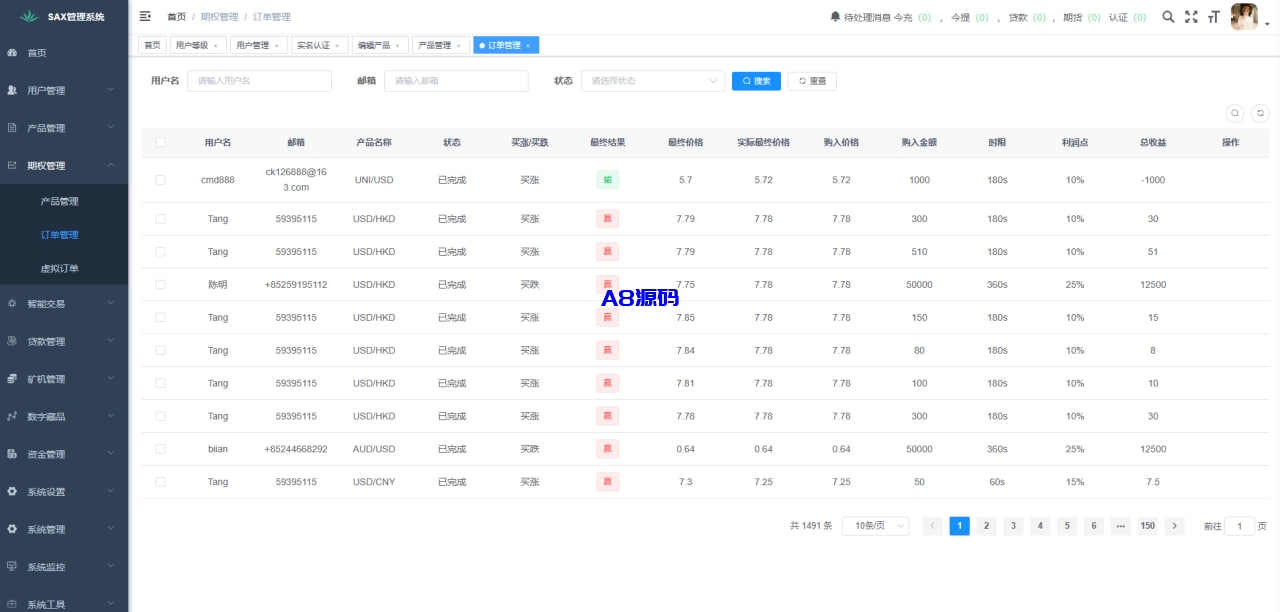Click the 系统监控 monitor icon in the sidebar
Screen dimensions: 1280x612
(x=12, y=567)
